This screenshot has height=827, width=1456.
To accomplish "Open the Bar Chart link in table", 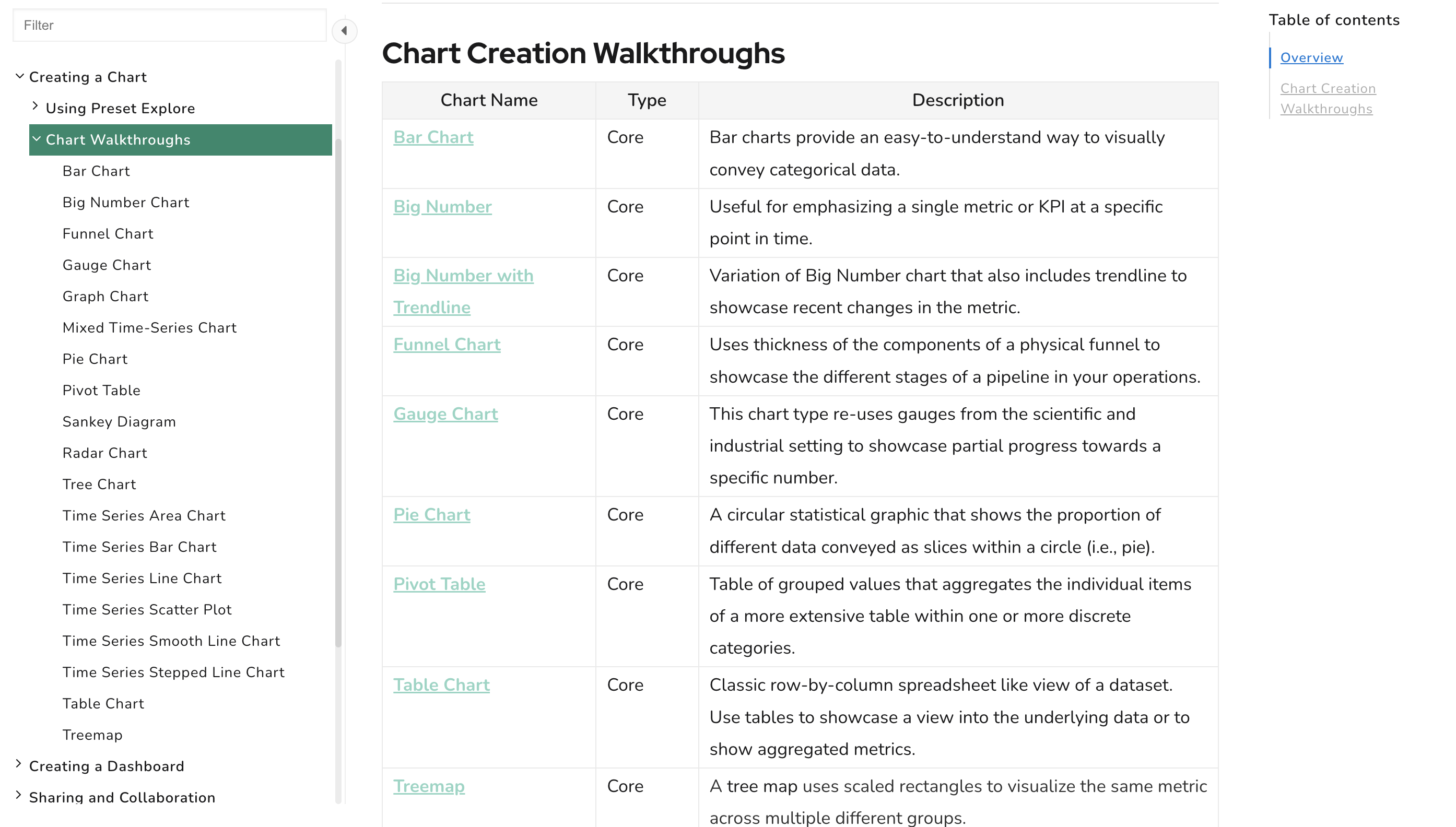I will (433, 137).
